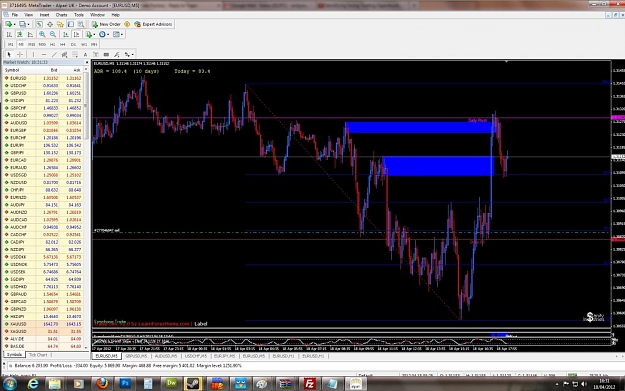Close the Market Watch panel
This screenshot has height=391, width=625.
tap(86, 63)
